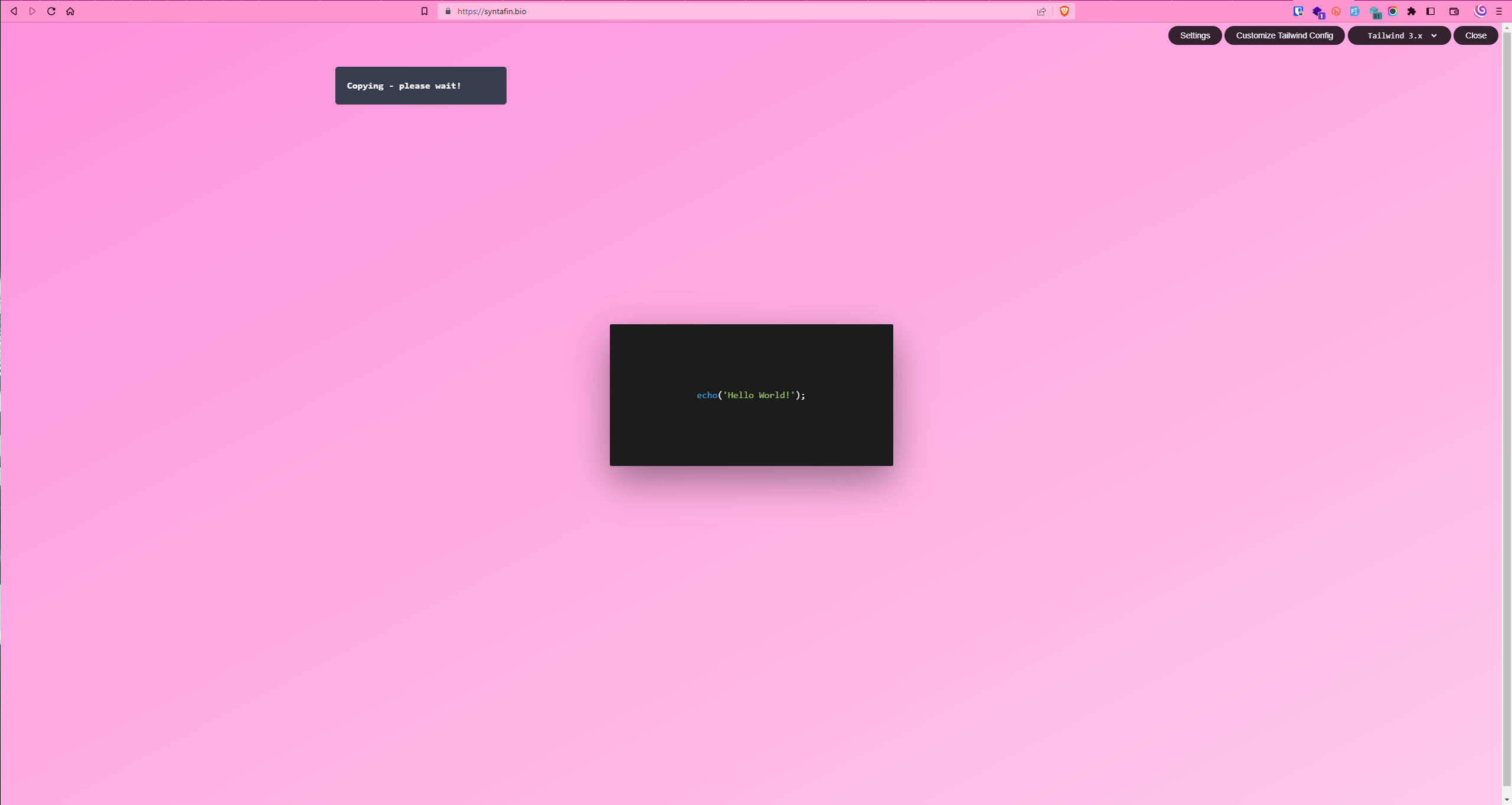Screen dimensions: 1512x805
Task: Open the Settings panel
Action: click(x=1194, y=35)
